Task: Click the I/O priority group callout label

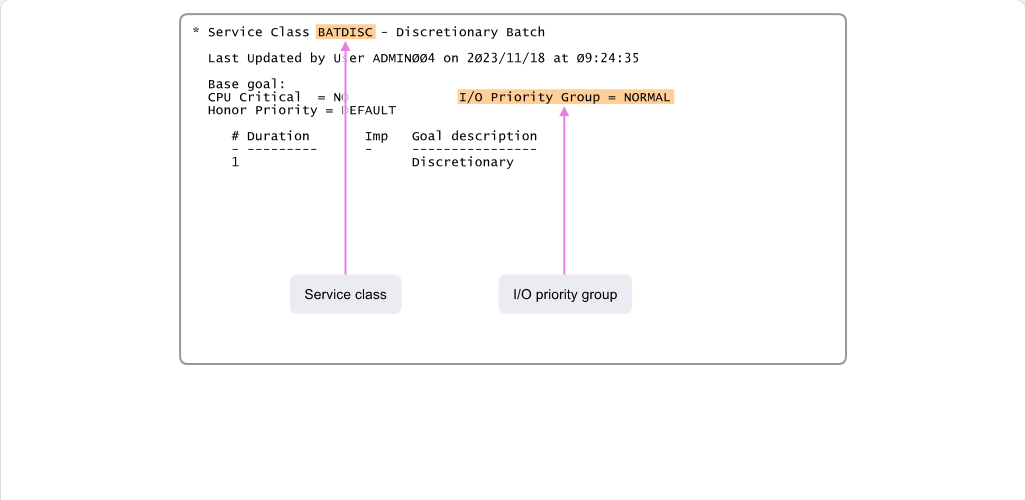Action: (565, 294)
